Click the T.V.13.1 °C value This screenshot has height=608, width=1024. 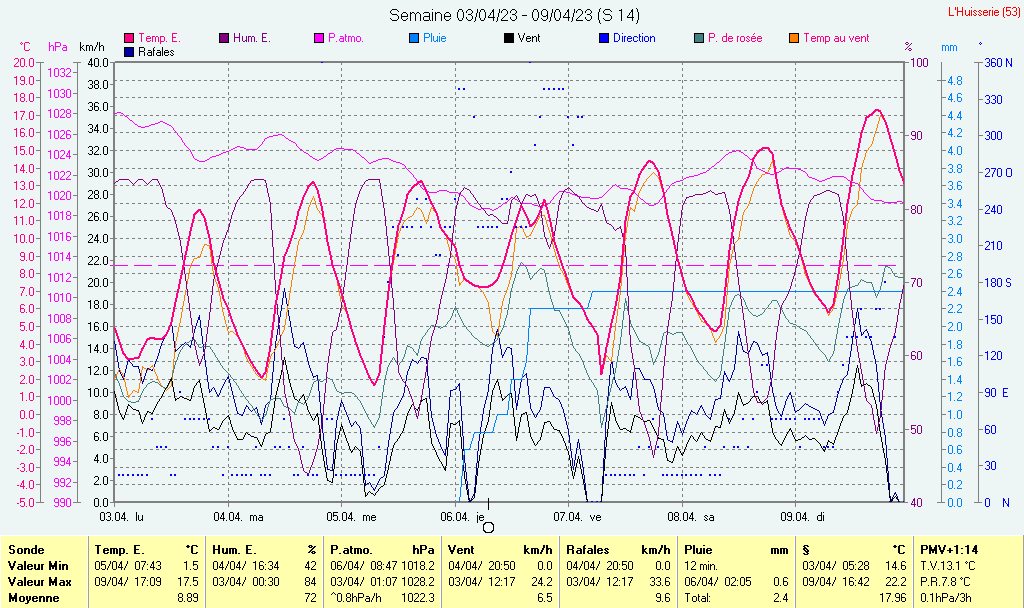(x=948, y=566)
